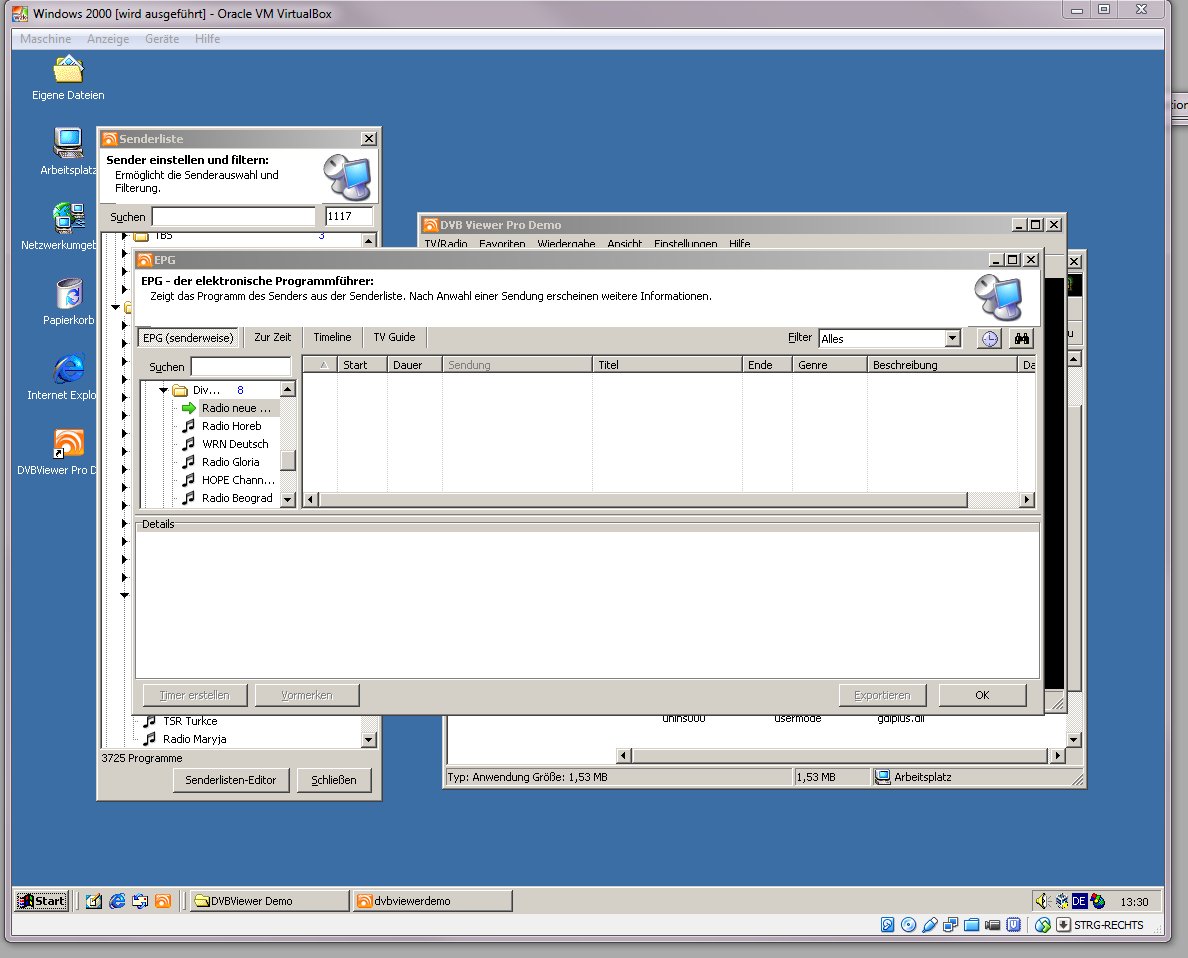Click the music note icon beside Radio Beograd
The width and height of the screenshot is (1188, 958).
click(x=189, y=498)
